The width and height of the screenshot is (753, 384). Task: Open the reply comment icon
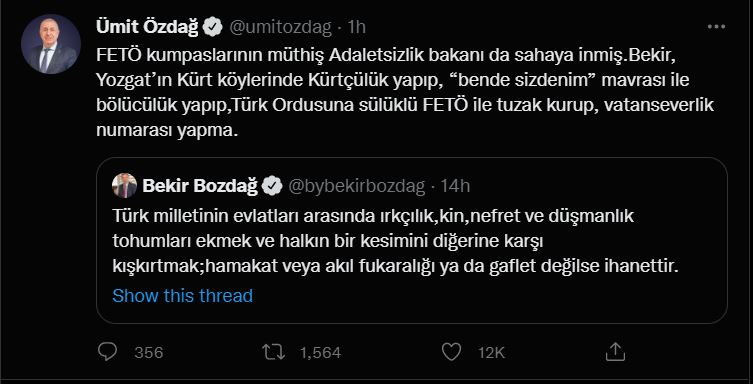coord(108,352)
